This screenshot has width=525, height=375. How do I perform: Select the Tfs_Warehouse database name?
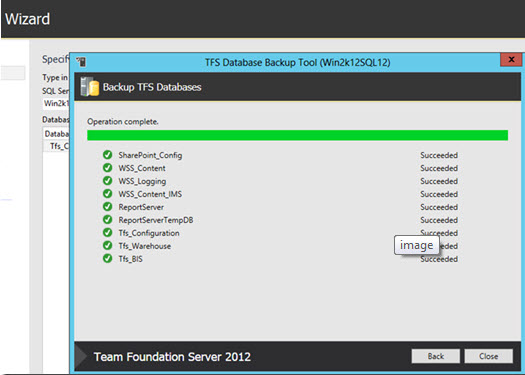[144, 246]
